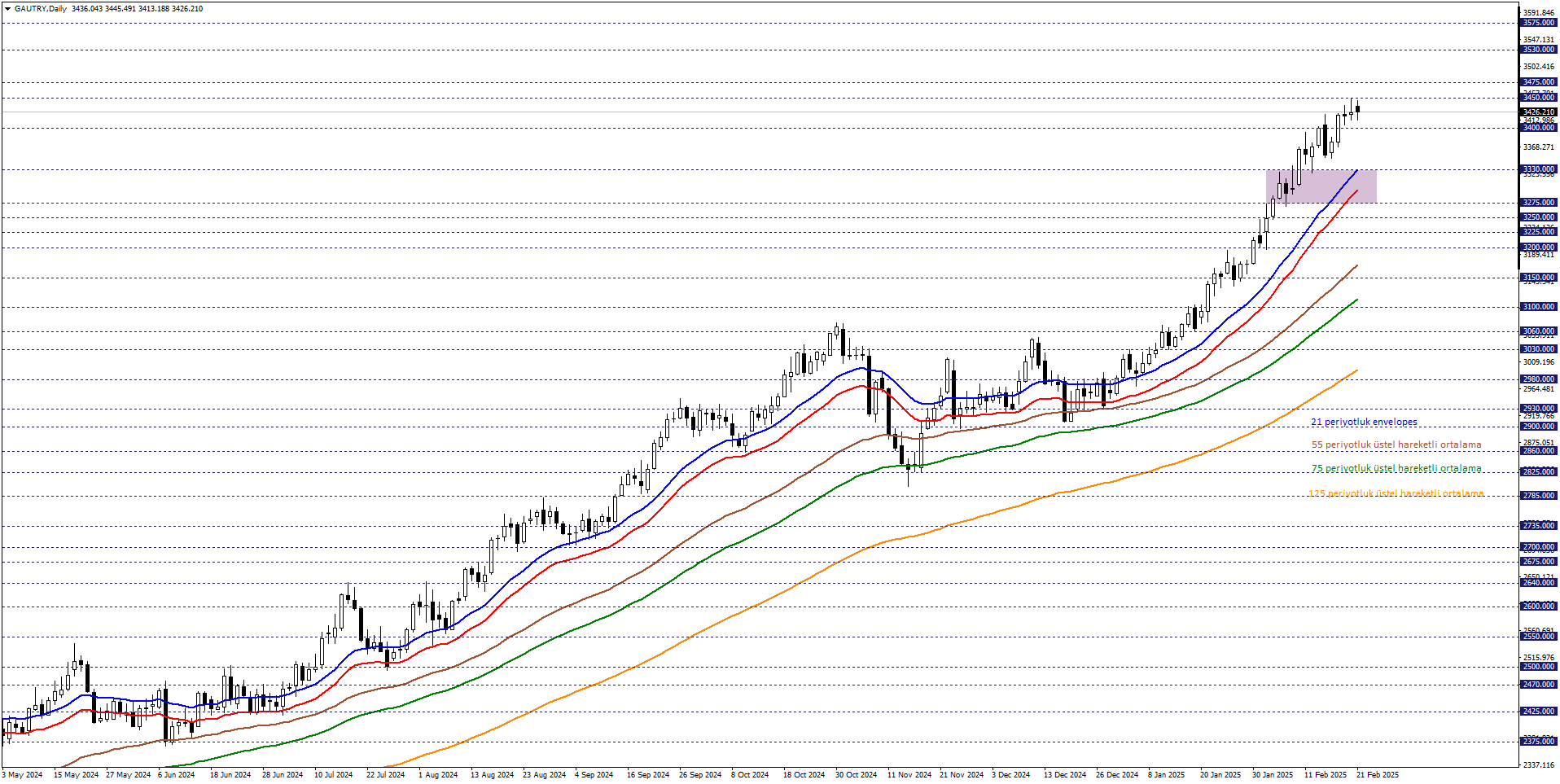Image resolution: width=1560 pixels, height=784 pixels.
Task: Select the 2425.000 horizontal line price label
Action: pyautogui.click(x=1539, y=712)
